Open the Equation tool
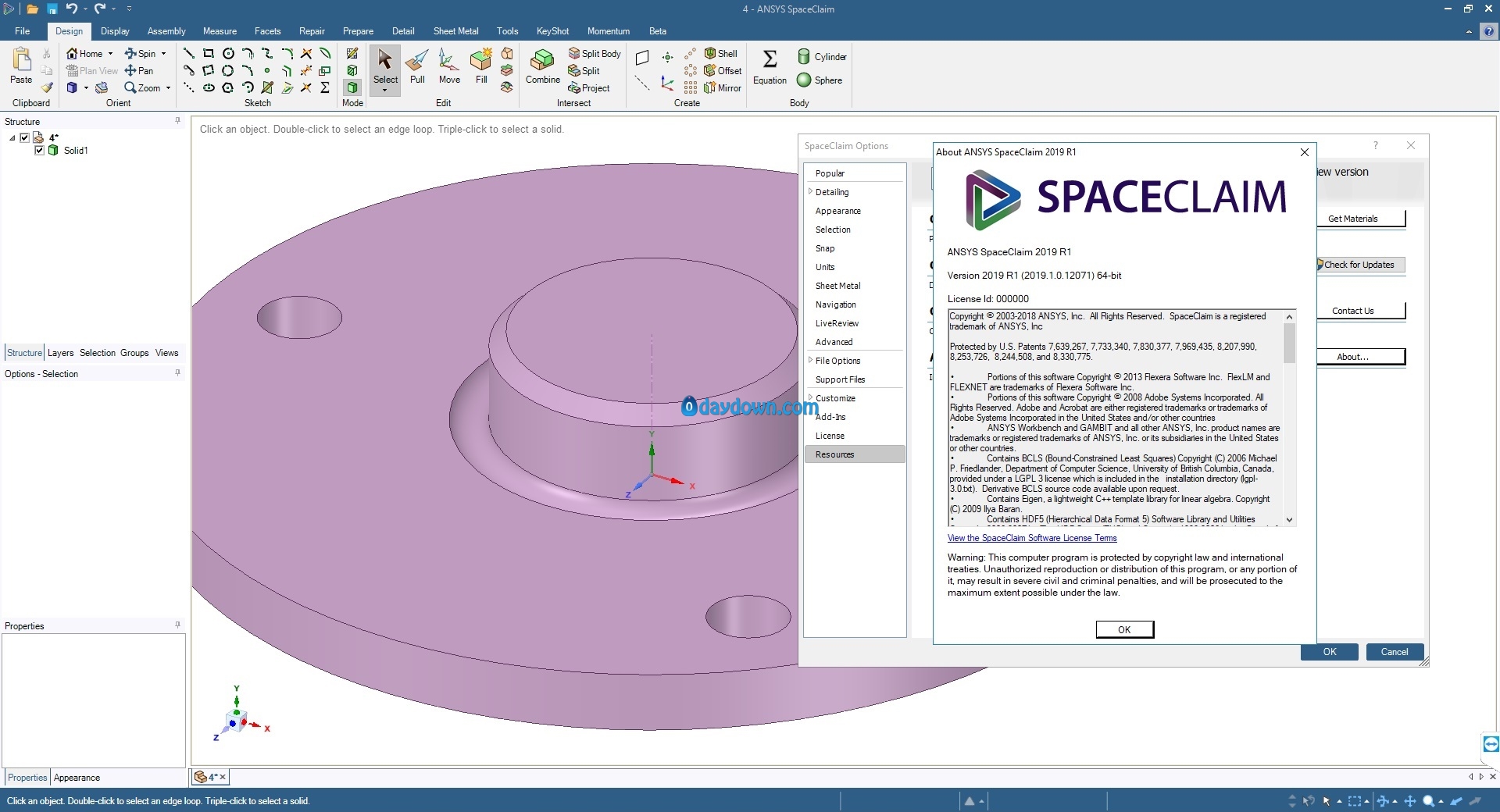The width and height of the screenshot is (1500, 812). 770,67
